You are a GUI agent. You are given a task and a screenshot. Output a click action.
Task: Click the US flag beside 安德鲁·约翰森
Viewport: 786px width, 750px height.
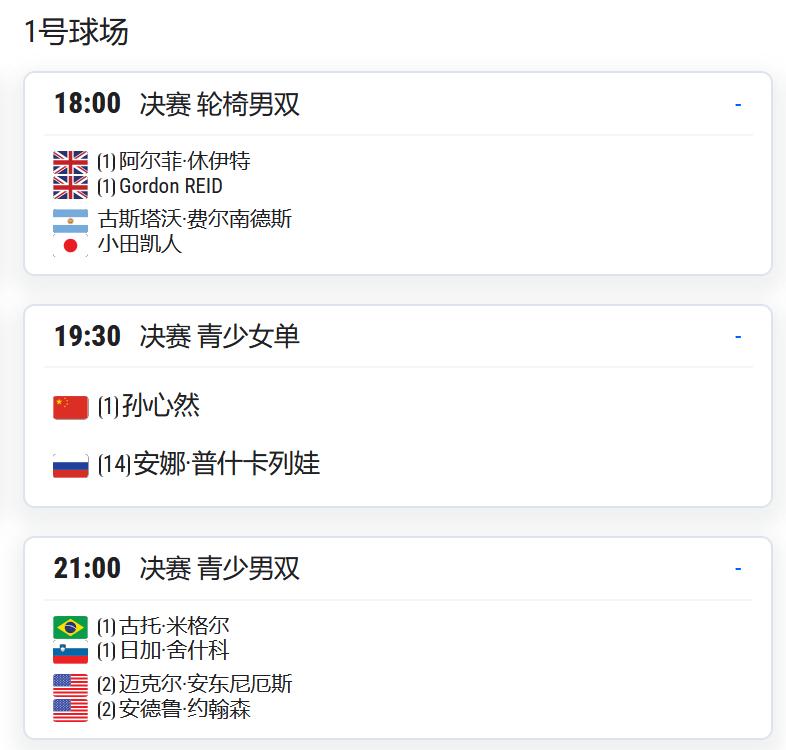[x=70, y=710]
